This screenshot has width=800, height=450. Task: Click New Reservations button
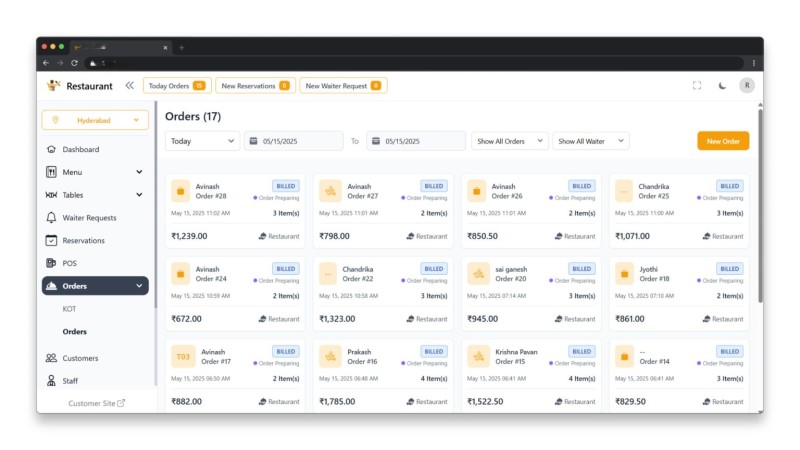pyautogui.click(x=255, y=86)
